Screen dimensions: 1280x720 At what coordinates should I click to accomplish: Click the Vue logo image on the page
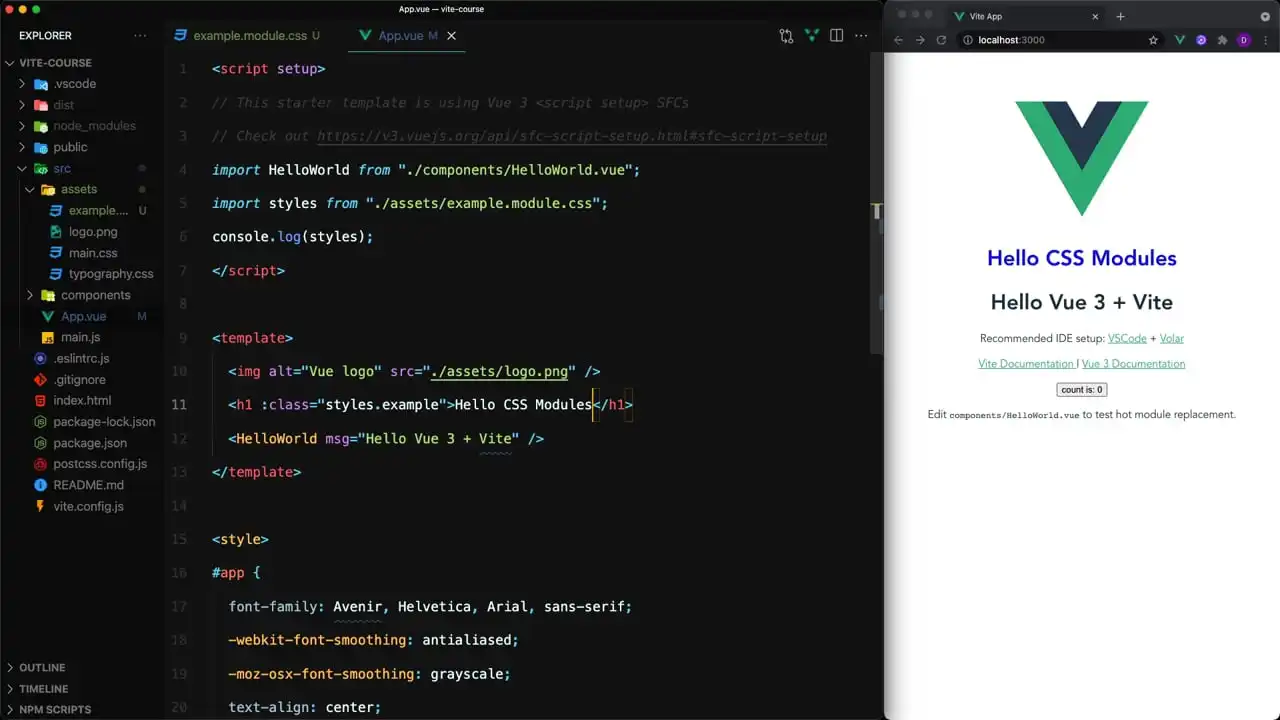pyautogui.click(x=1082, y=158)
